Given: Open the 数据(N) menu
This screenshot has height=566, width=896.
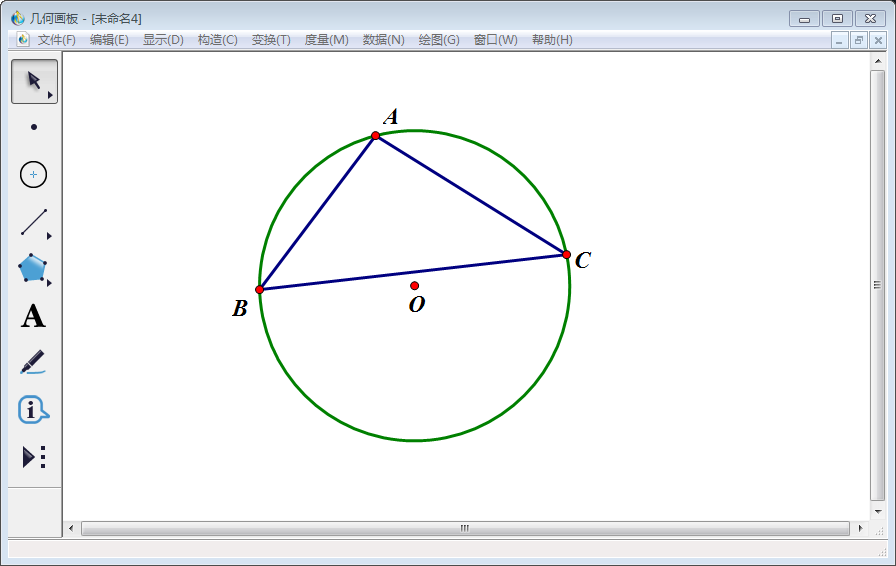Looking at the screenshot, I should coord(383,39).
